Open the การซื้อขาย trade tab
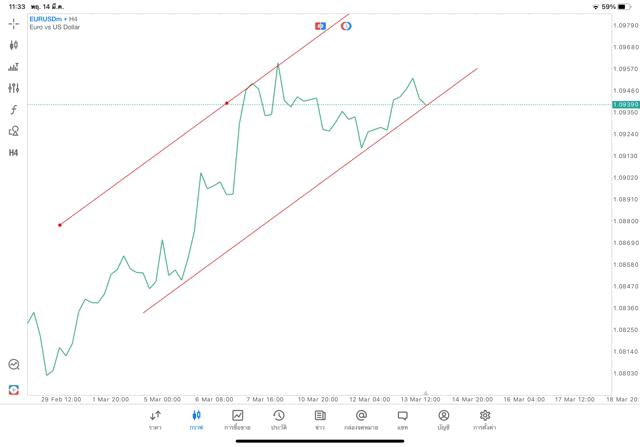 [237, 419]
